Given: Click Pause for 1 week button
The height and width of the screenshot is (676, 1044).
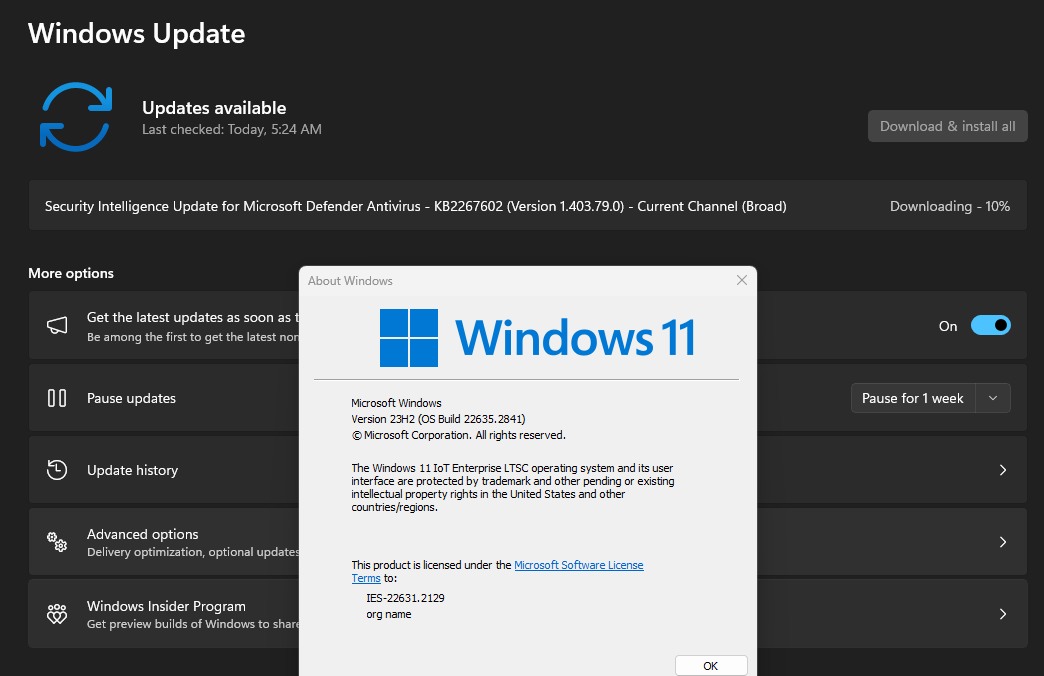Looking at the screenshot, I should coord(913,398).
